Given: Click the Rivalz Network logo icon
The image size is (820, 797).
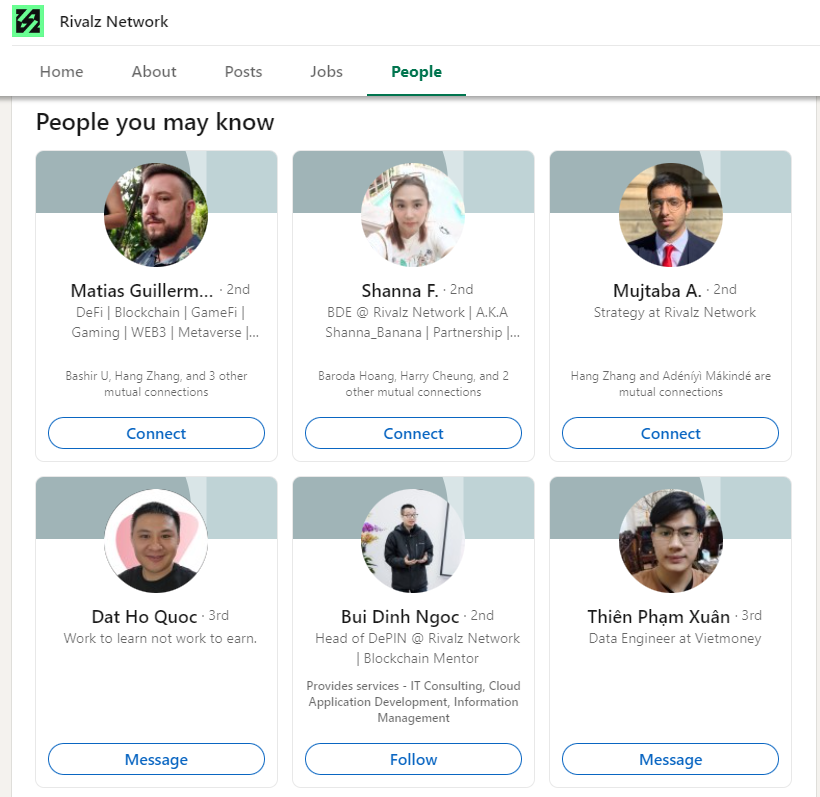Looking at the screenshot, I should (28, 22).
